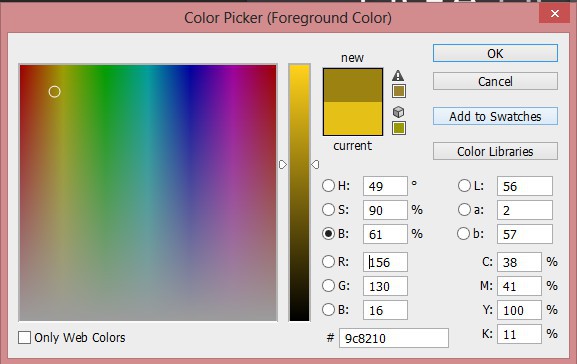The width and height of the screenshot is (577, 364).
Task: Click the left slider arrow handle
Action: click(x=283, y=165)
